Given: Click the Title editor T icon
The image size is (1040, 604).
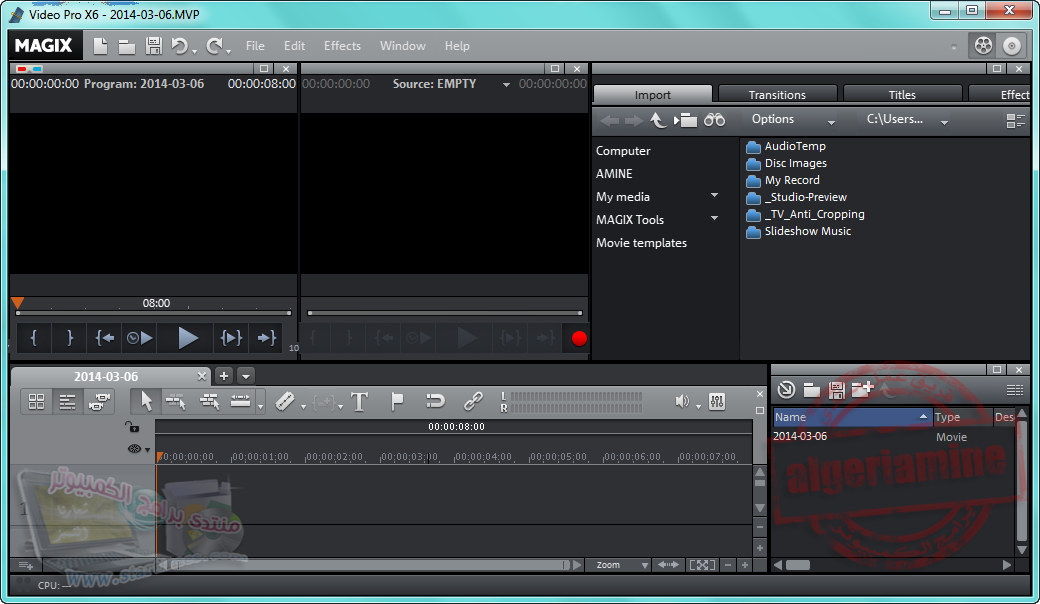Looking at the screenshot, I should (x=360, y=401).
